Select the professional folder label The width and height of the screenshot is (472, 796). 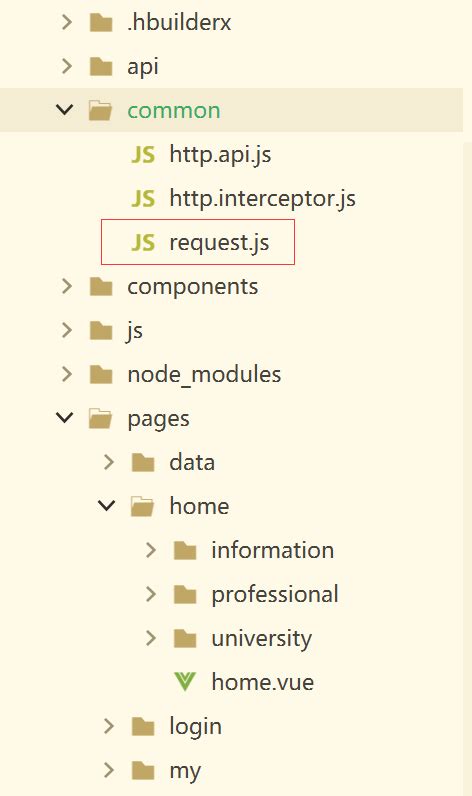[275, 595]
